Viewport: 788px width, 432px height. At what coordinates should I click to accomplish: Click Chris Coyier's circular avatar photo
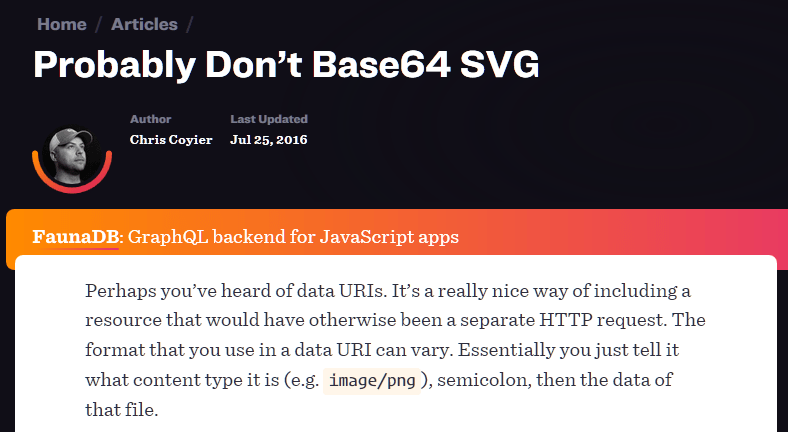click(x=71, y=156)
